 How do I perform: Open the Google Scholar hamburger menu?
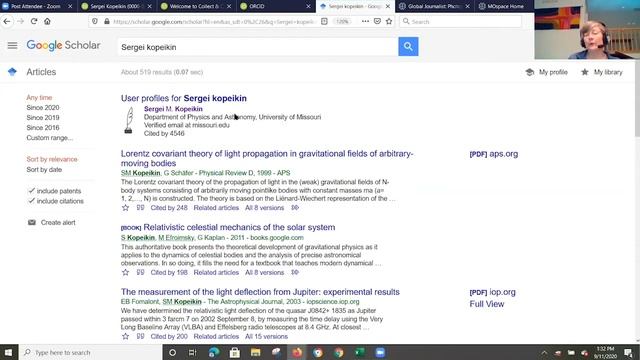(12, 45)
